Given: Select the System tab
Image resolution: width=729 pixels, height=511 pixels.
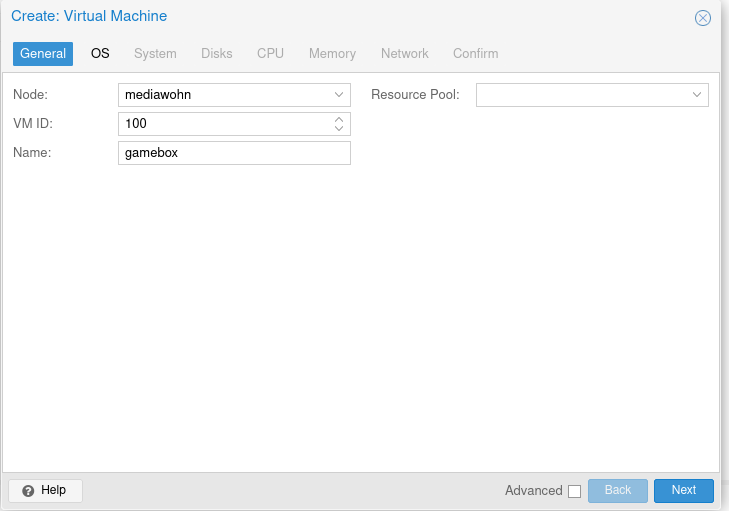Looking at the screenshot, I should 155,54.
